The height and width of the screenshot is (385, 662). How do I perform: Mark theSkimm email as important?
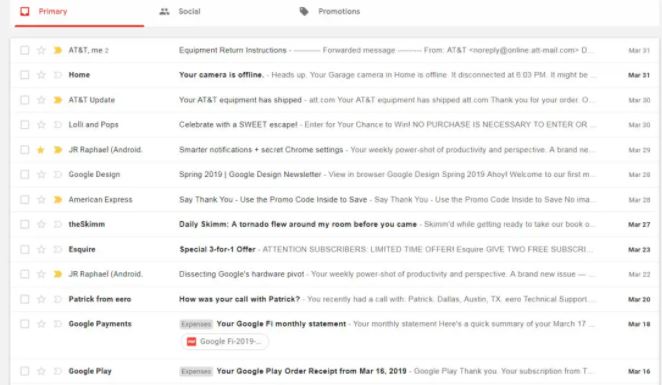coord(58,224)
